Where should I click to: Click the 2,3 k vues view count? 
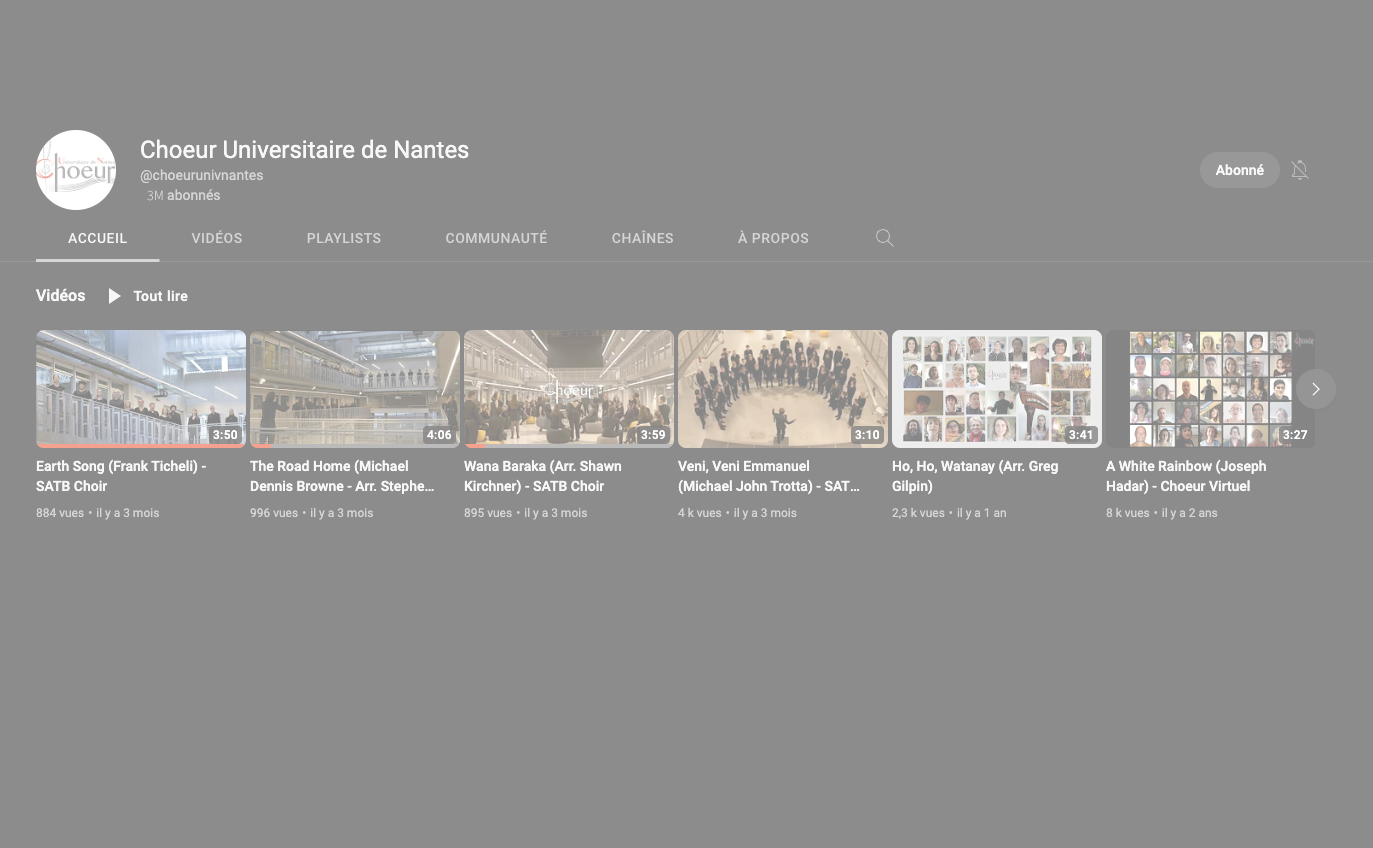tap(918, 513)
